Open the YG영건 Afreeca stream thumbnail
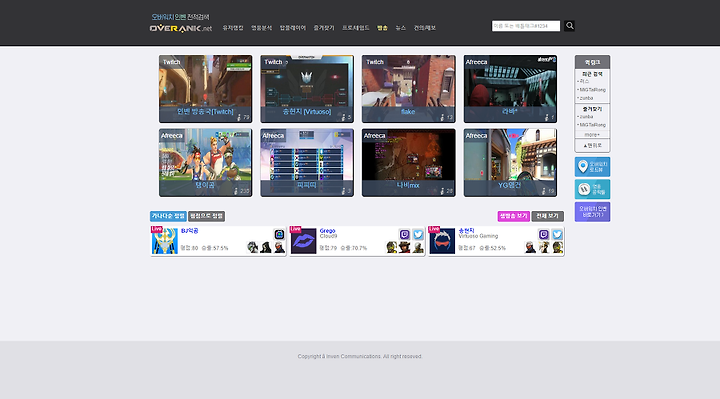 510,163
